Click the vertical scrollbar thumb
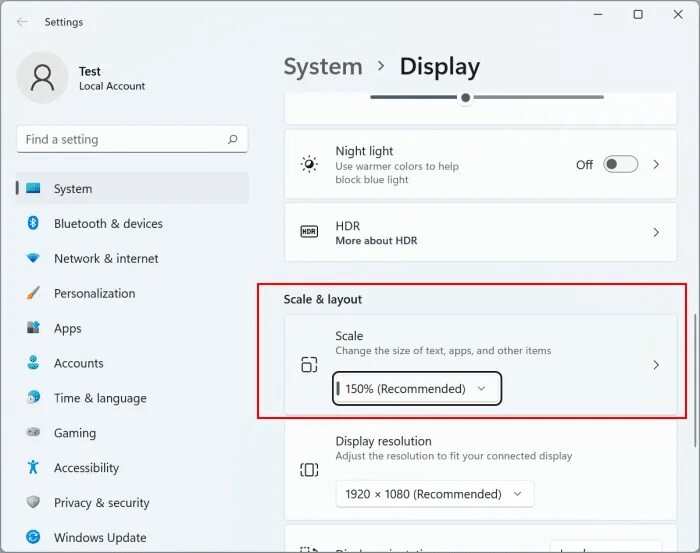The image size is (700, 553). [x=695, y=380]
